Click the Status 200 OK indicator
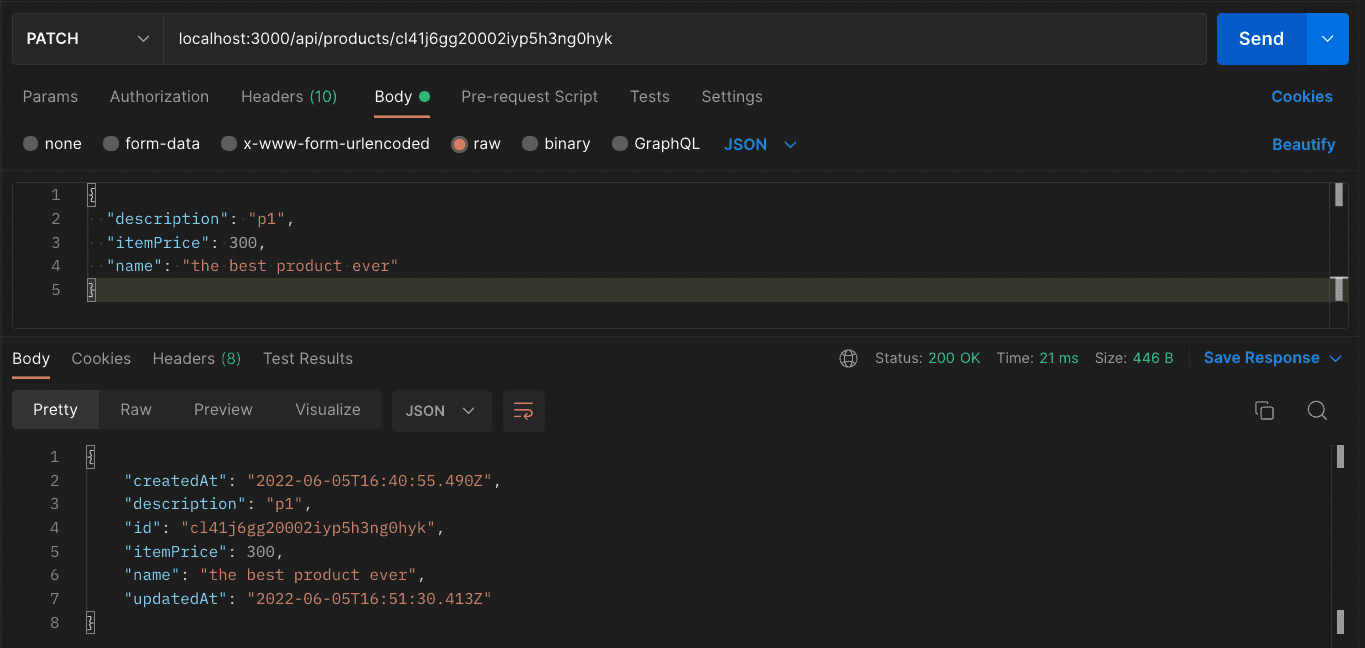Screen dimensions: 1365x648 click(927, 358)
